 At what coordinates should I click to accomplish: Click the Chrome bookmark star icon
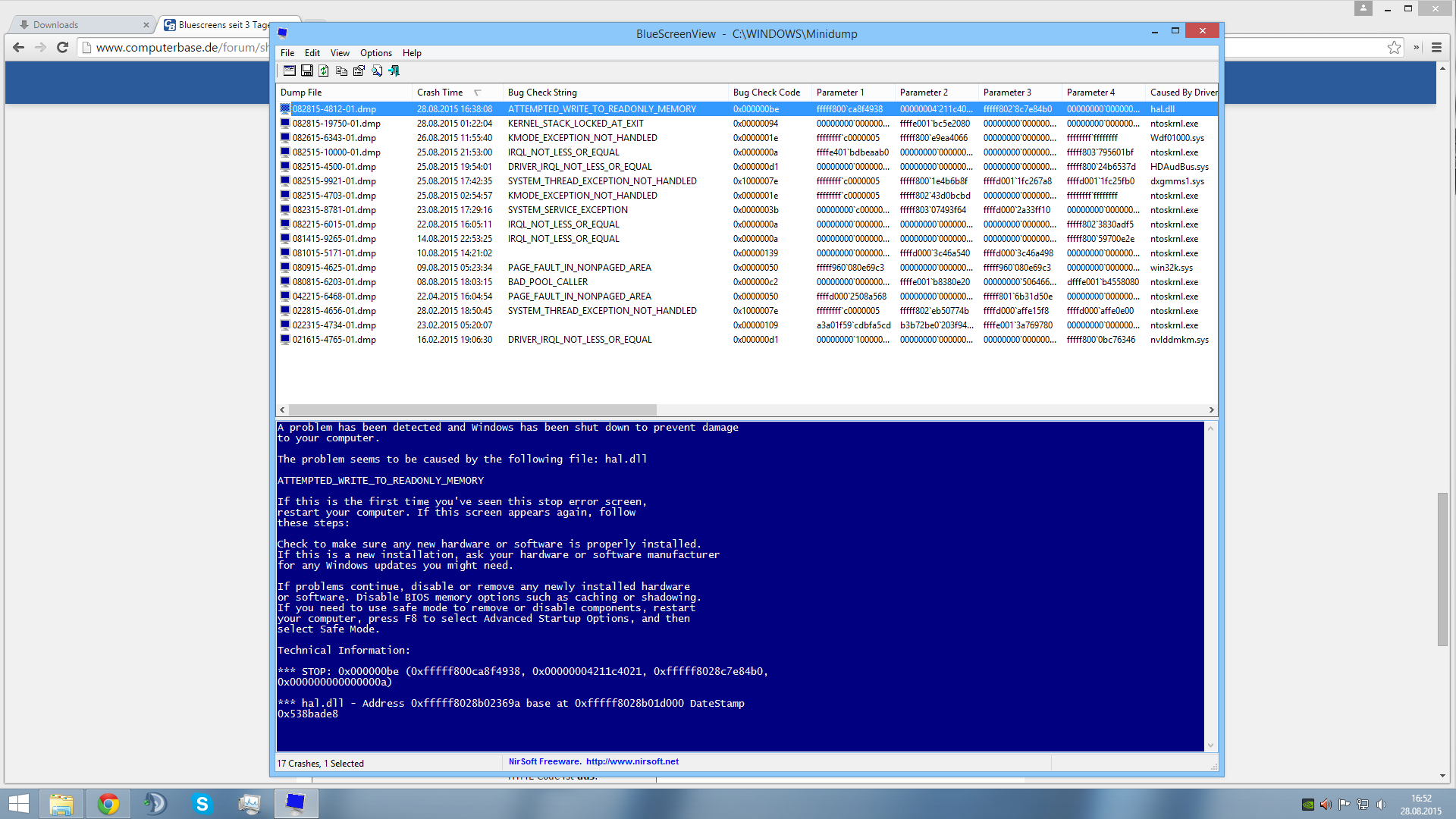point(1394,47)
